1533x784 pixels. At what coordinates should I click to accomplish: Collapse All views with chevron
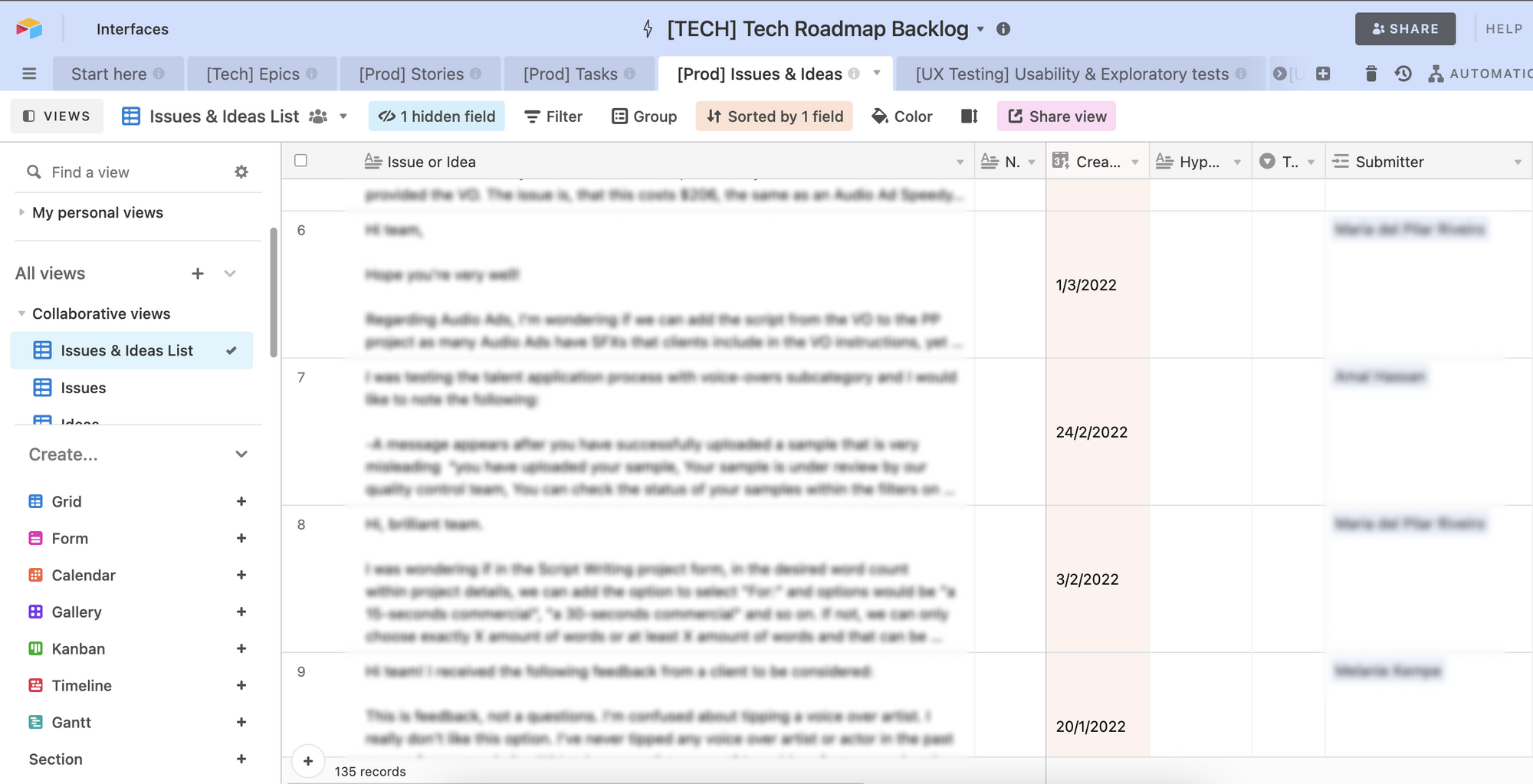pos(230,274)
